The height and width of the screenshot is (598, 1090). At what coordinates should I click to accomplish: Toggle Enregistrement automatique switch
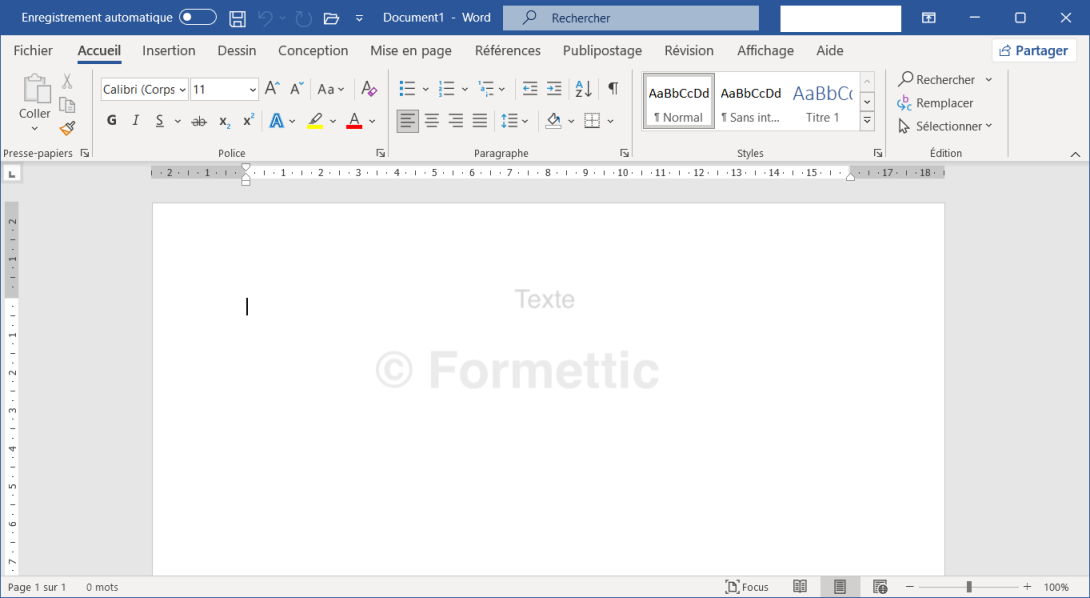pos(198,18)
